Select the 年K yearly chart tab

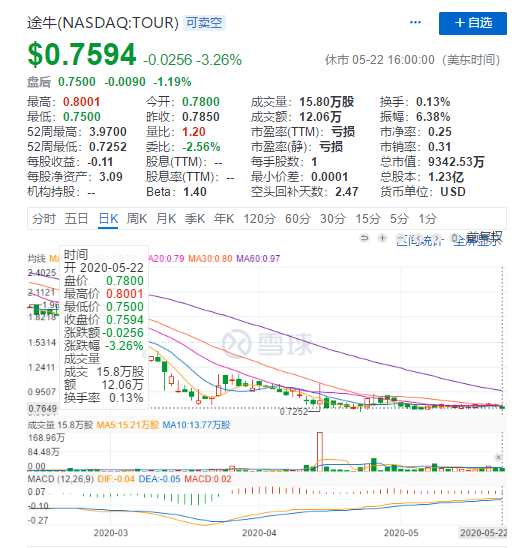coord(224,219)
